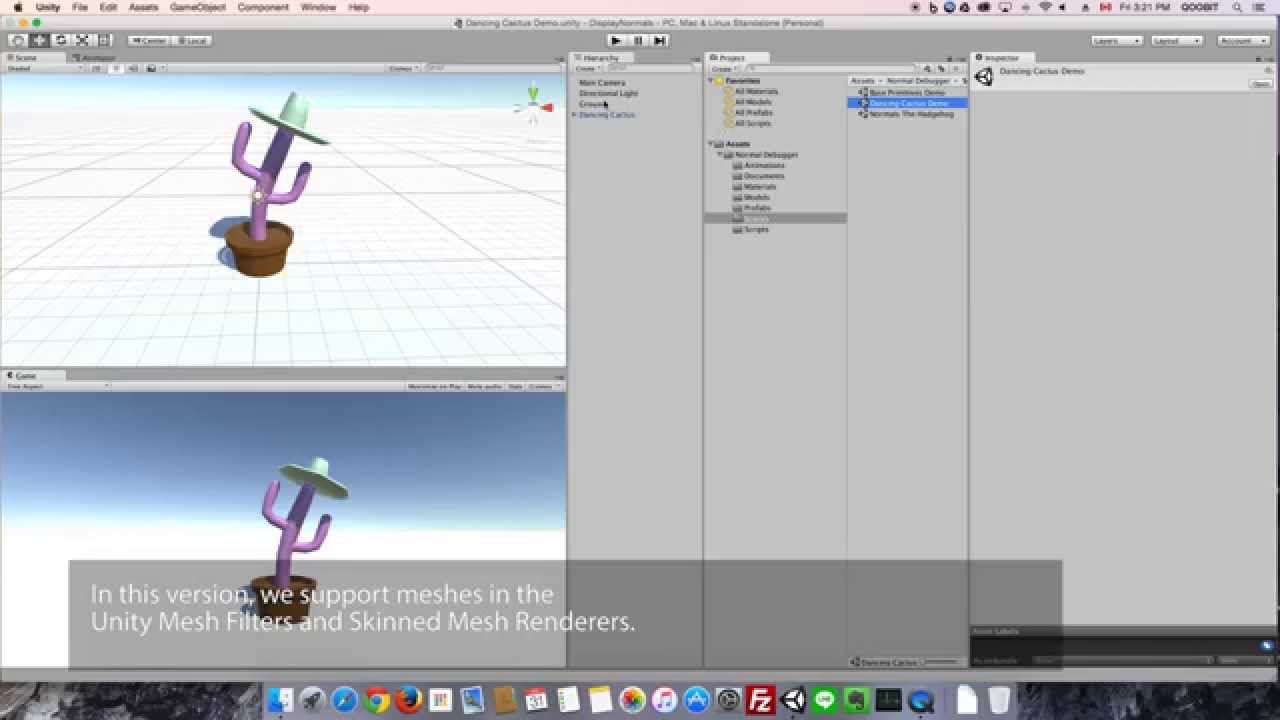Viewport: 1280px width, 720px height.
Task: Toggle 2D view in Scene toolbar
Action: point(97,68)
